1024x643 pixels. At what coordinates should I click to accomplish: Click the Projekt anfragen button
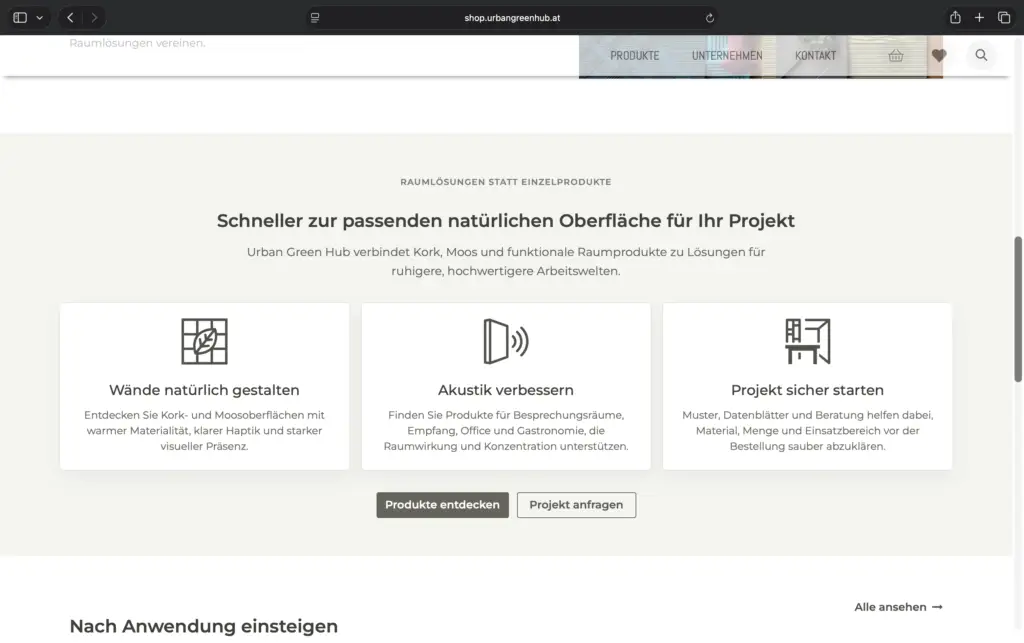(576, 505)
